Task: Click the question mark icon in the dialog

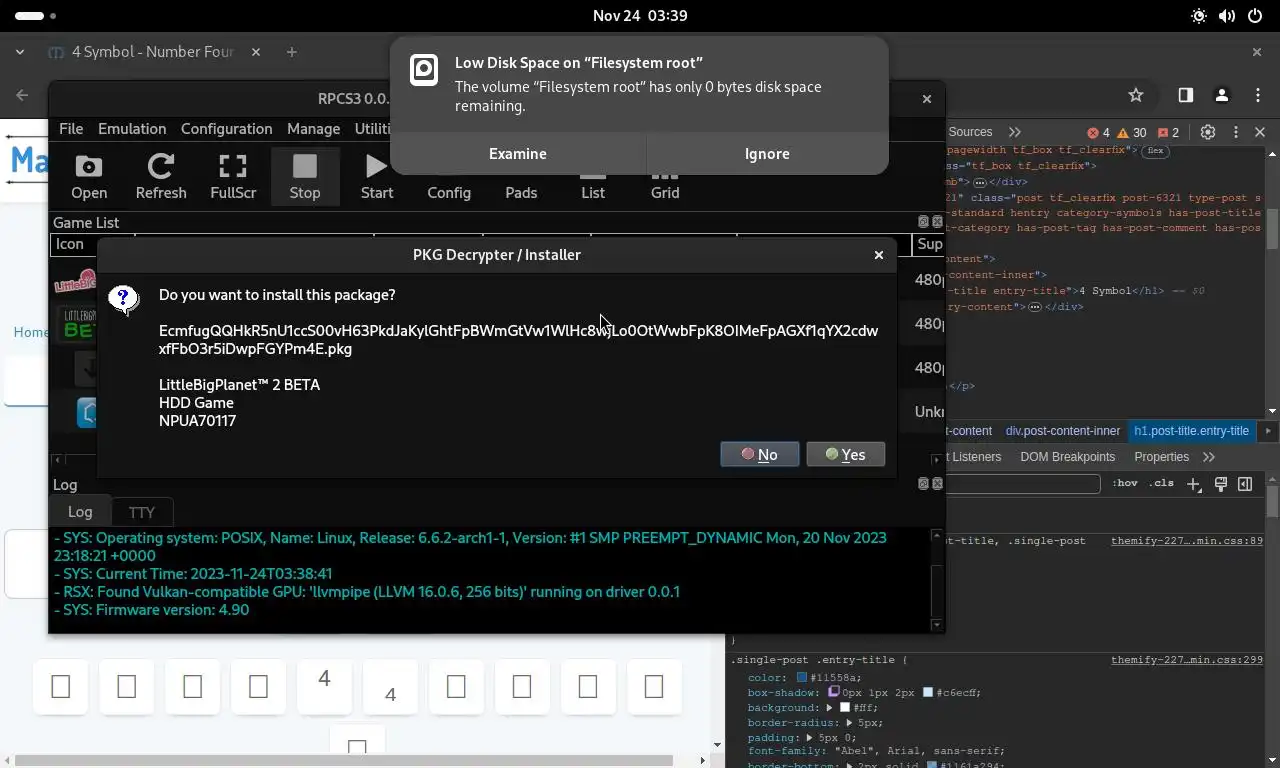Action: tap(124, 299)
